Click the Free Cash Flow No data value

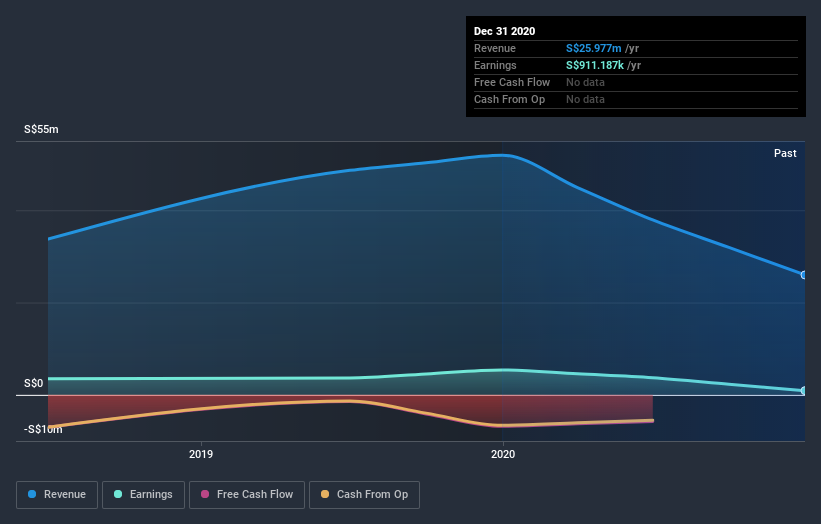(585, 82)
